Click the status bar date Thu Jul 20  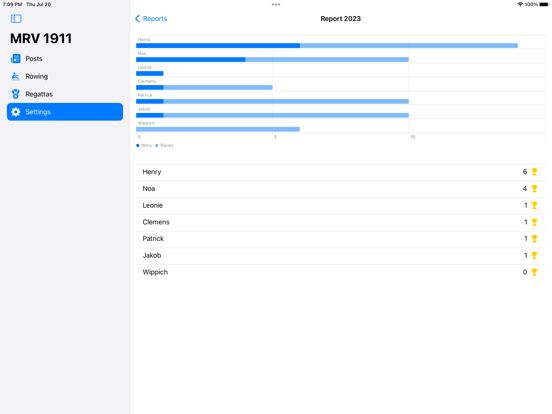(x=38, y=4)
